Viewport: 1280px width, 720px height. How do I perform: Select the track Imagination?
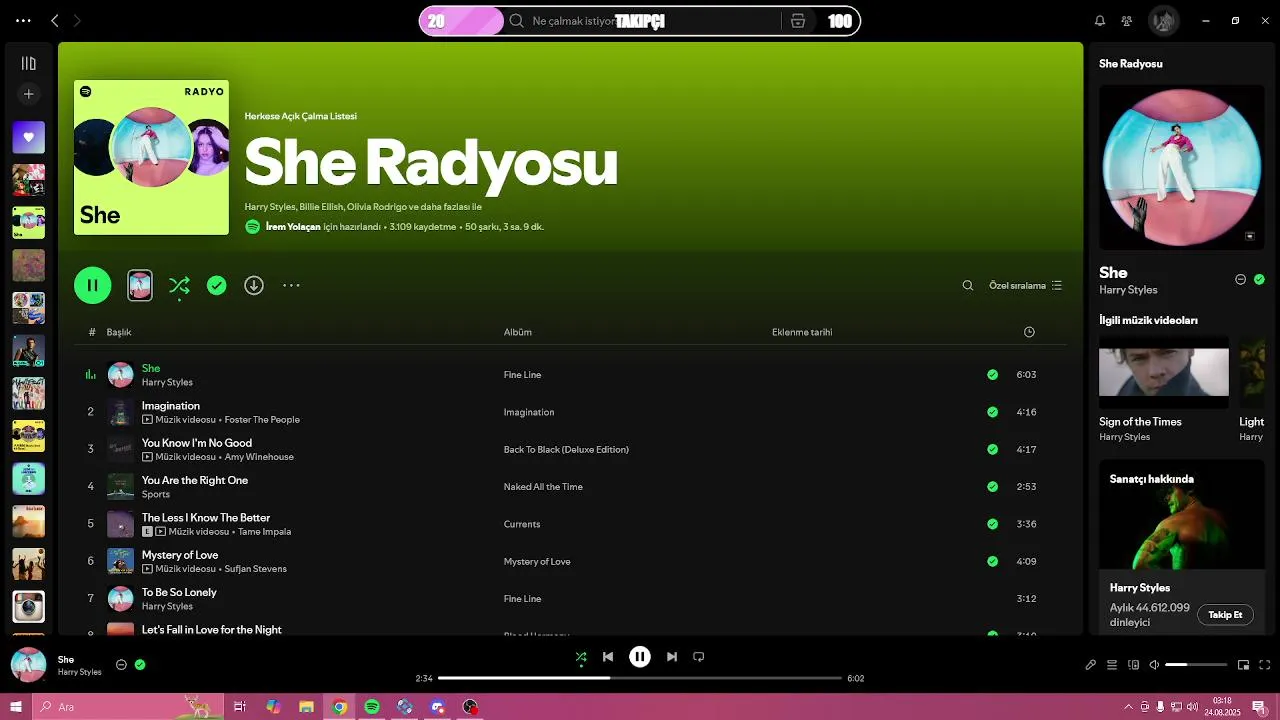click(170, 406)
